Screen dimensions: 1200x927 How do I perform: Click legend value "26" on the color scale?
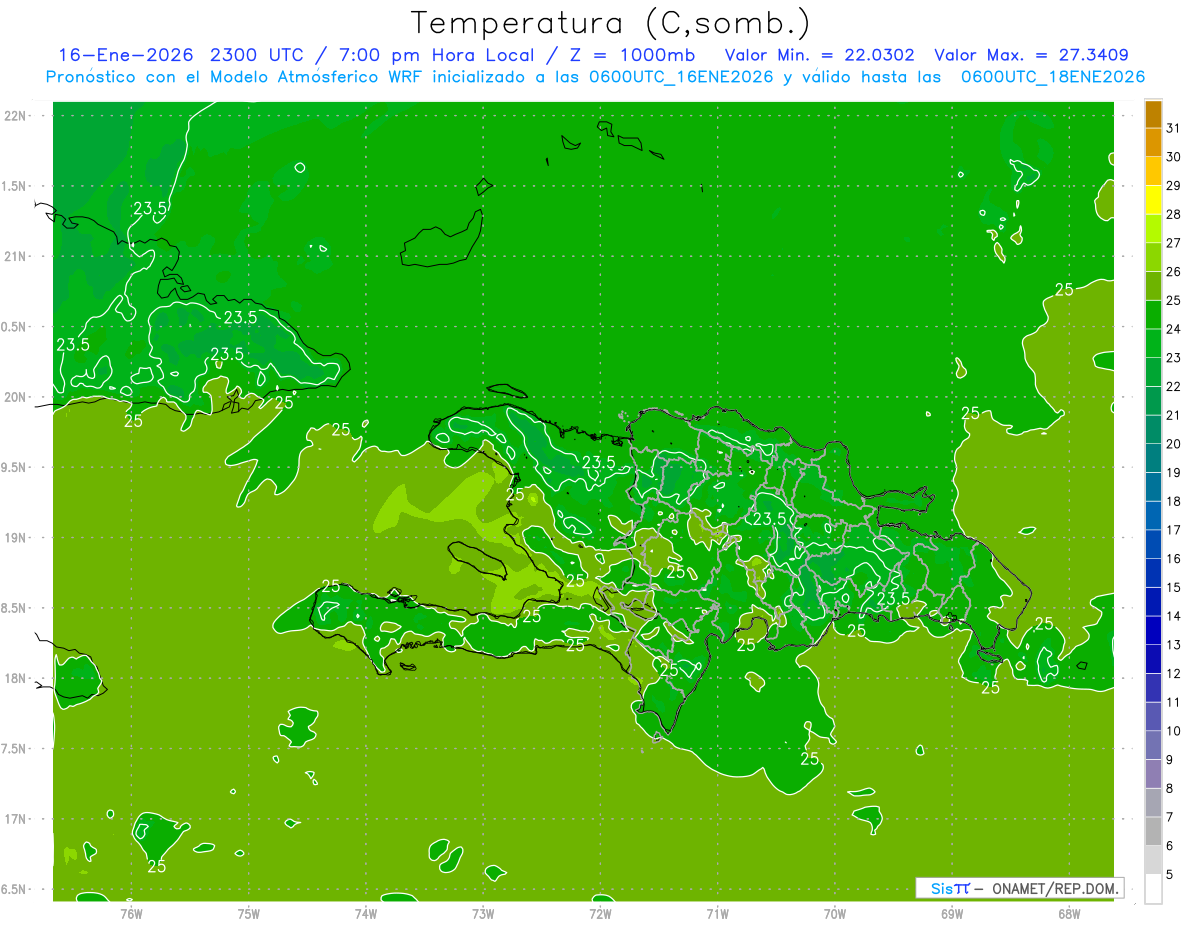click(1174, 272)
